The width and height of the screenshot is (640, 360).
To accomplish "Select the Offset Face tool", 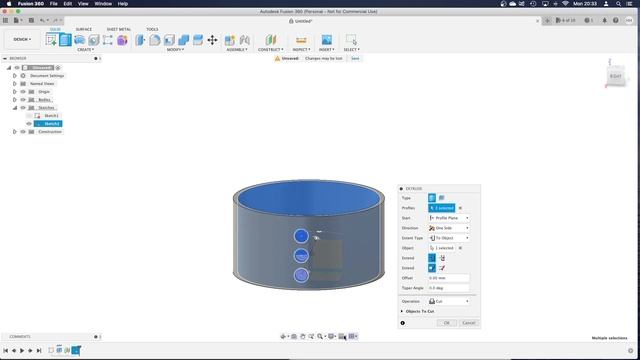I will point(198,40).
